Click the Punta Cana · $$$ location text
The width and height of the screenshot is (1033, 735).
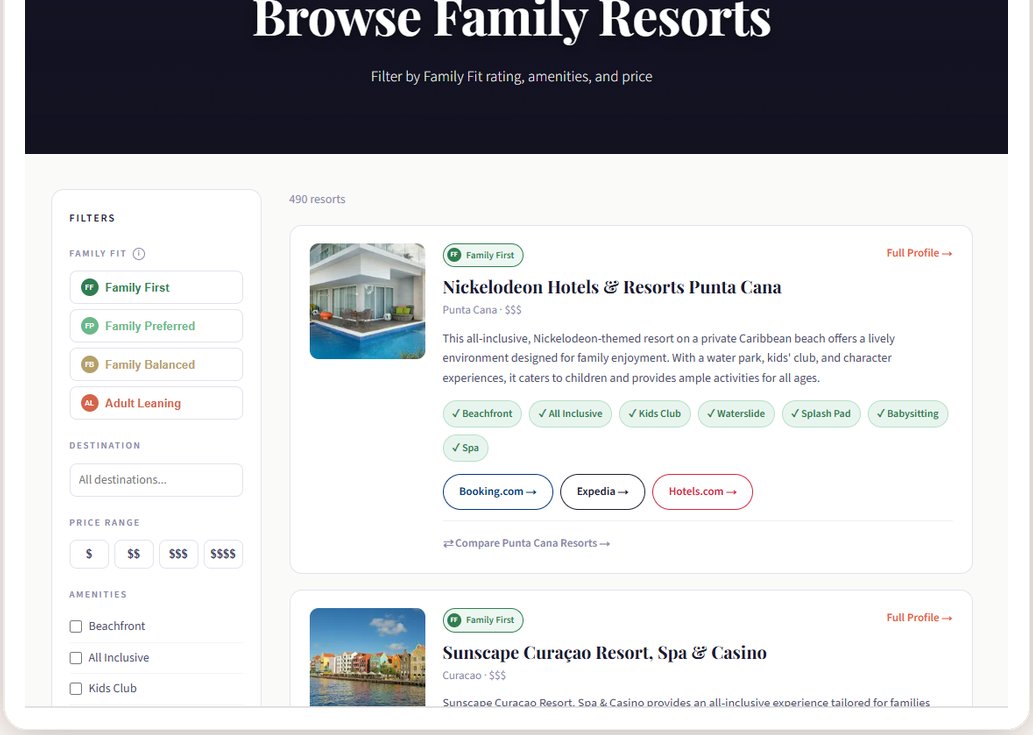482,310
